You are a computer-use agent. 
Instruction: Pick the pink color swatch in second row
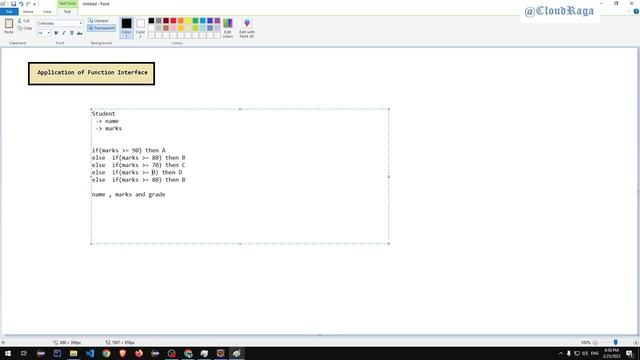point(173,28)
